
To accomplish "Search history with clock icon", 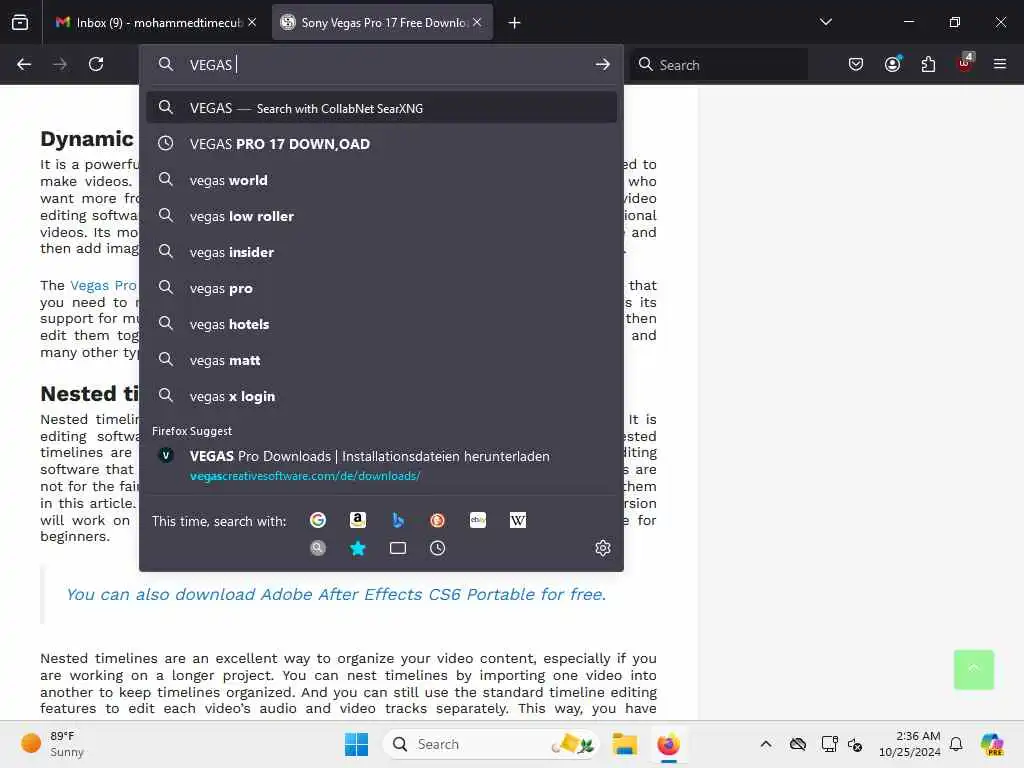I will click(438, 548).
